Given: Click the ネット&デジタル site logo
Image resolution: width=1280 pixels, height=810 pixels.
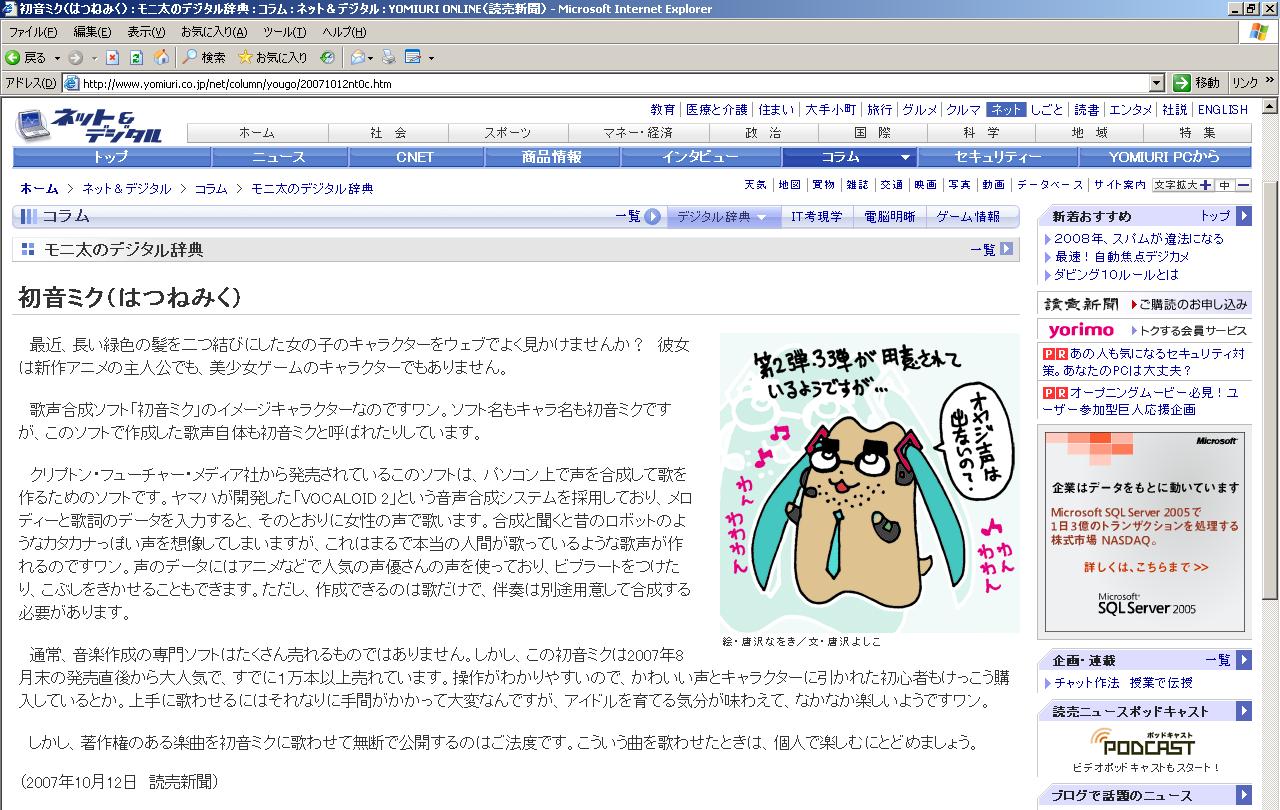Looking at the screenshot, I should tap(89, 124).
